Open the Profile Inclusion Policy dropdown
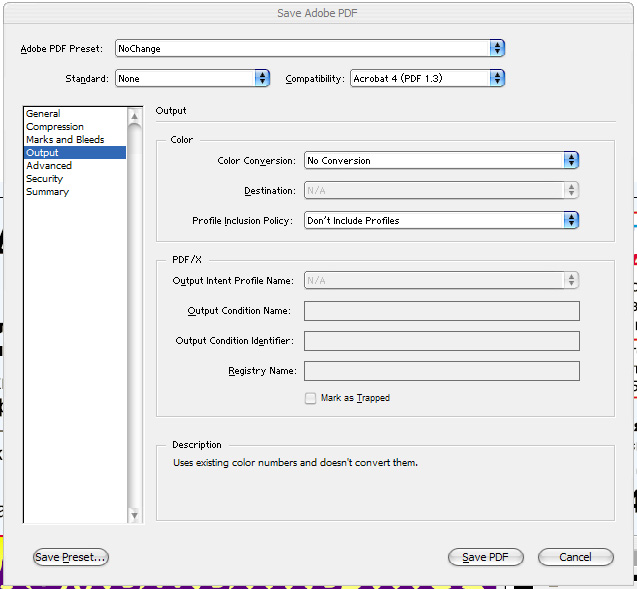Viewport: 637px width, 589px height. coord(441,221)
